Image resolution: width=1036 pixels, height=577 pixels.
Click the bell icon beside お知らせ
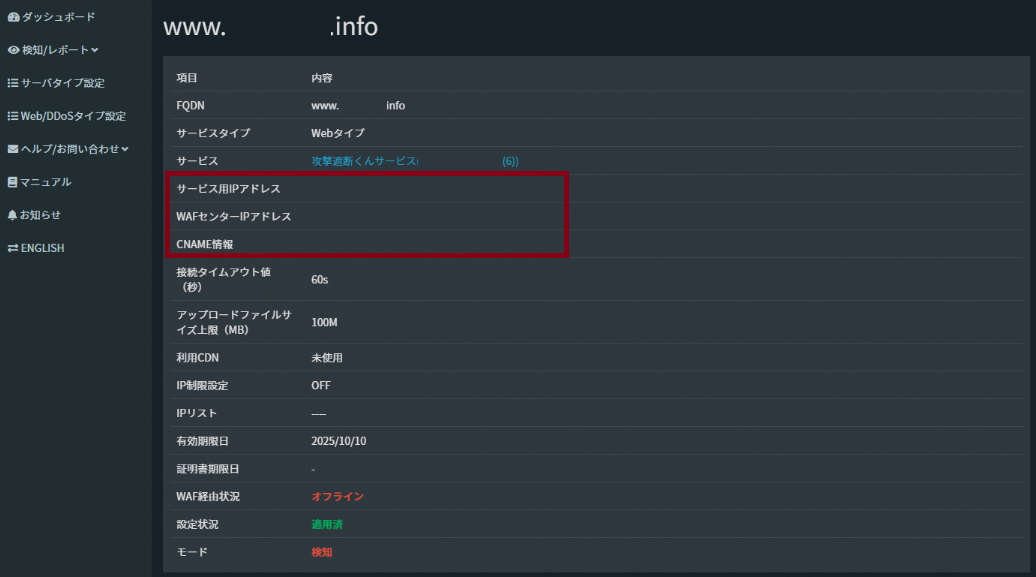pyautogui.click(x=13, y=215)
